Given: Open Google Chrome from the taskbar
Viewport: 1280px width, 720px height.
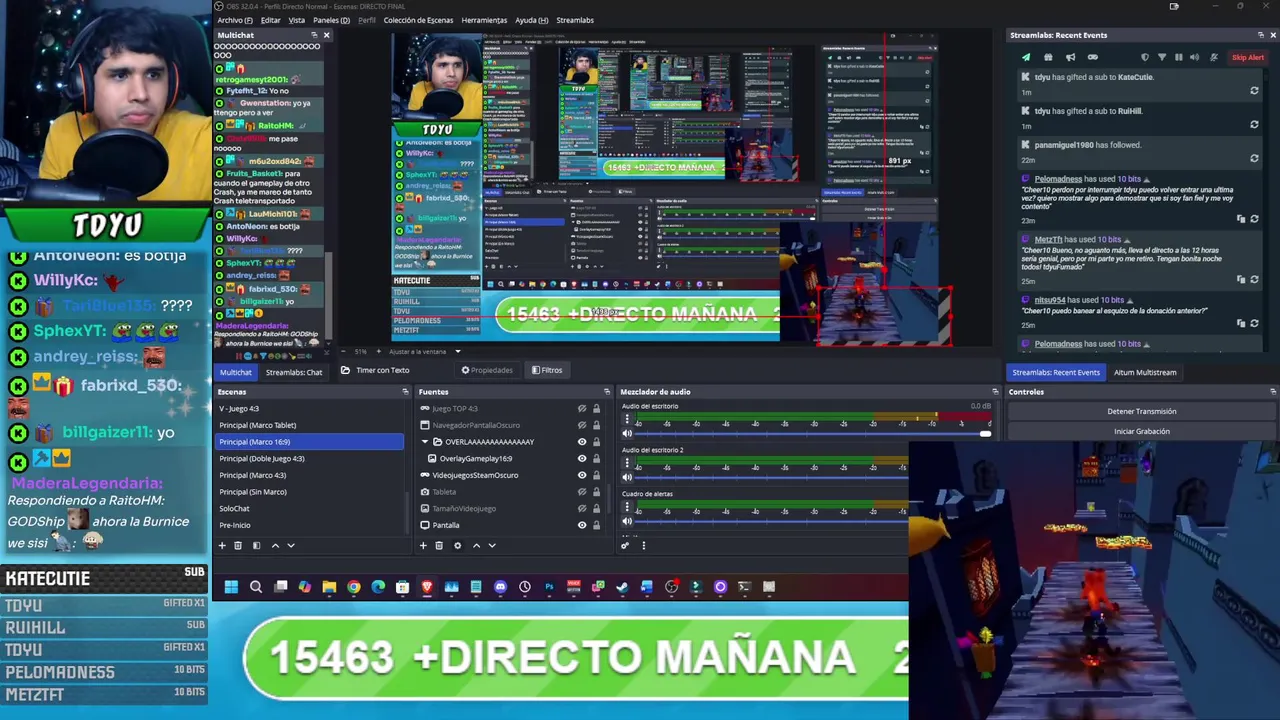Looking at the screenshot, I should coord(354,587).
